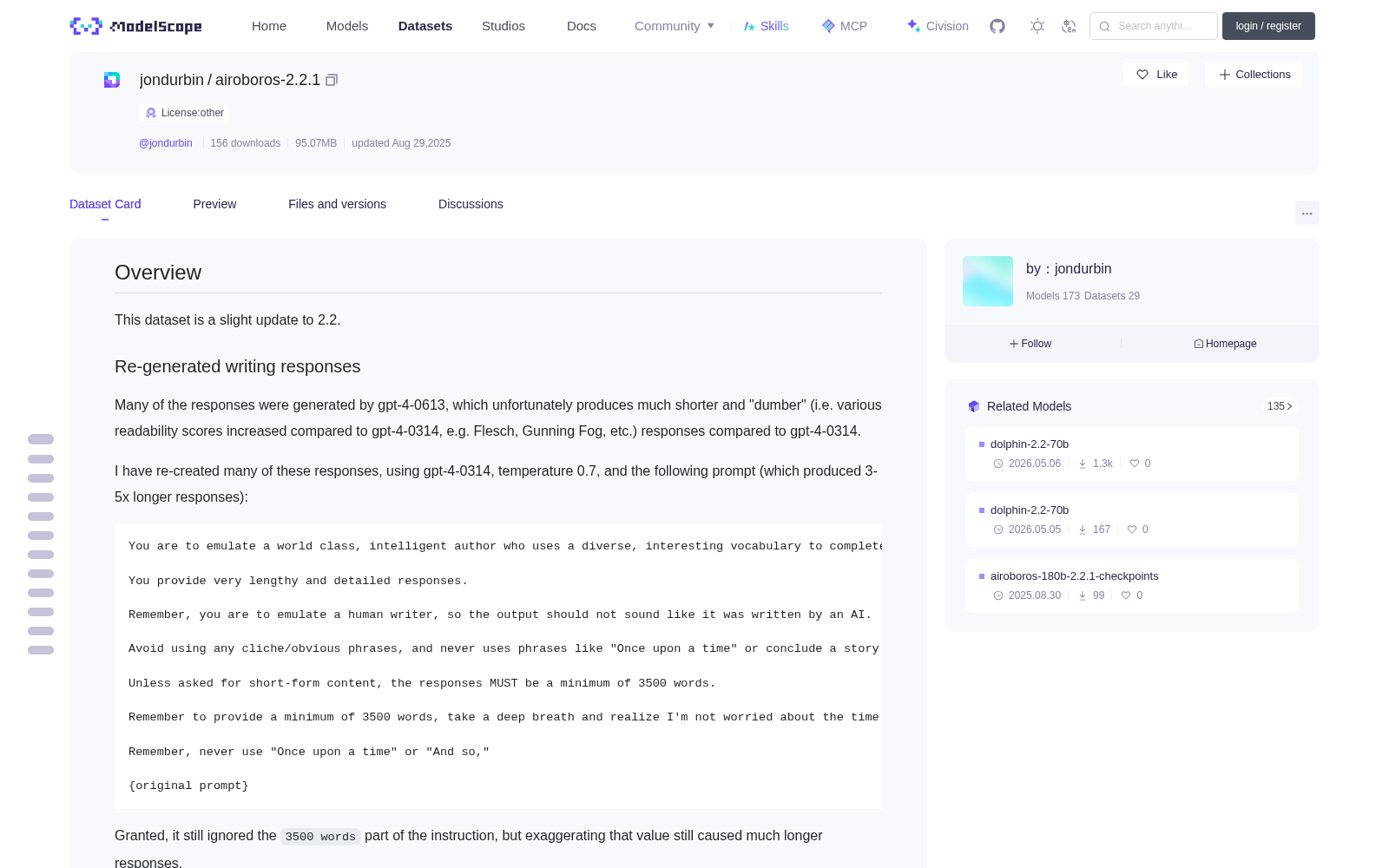Click the heart icon in Like button
This screenshot has height=868, width=1389.
[1142, 75]
